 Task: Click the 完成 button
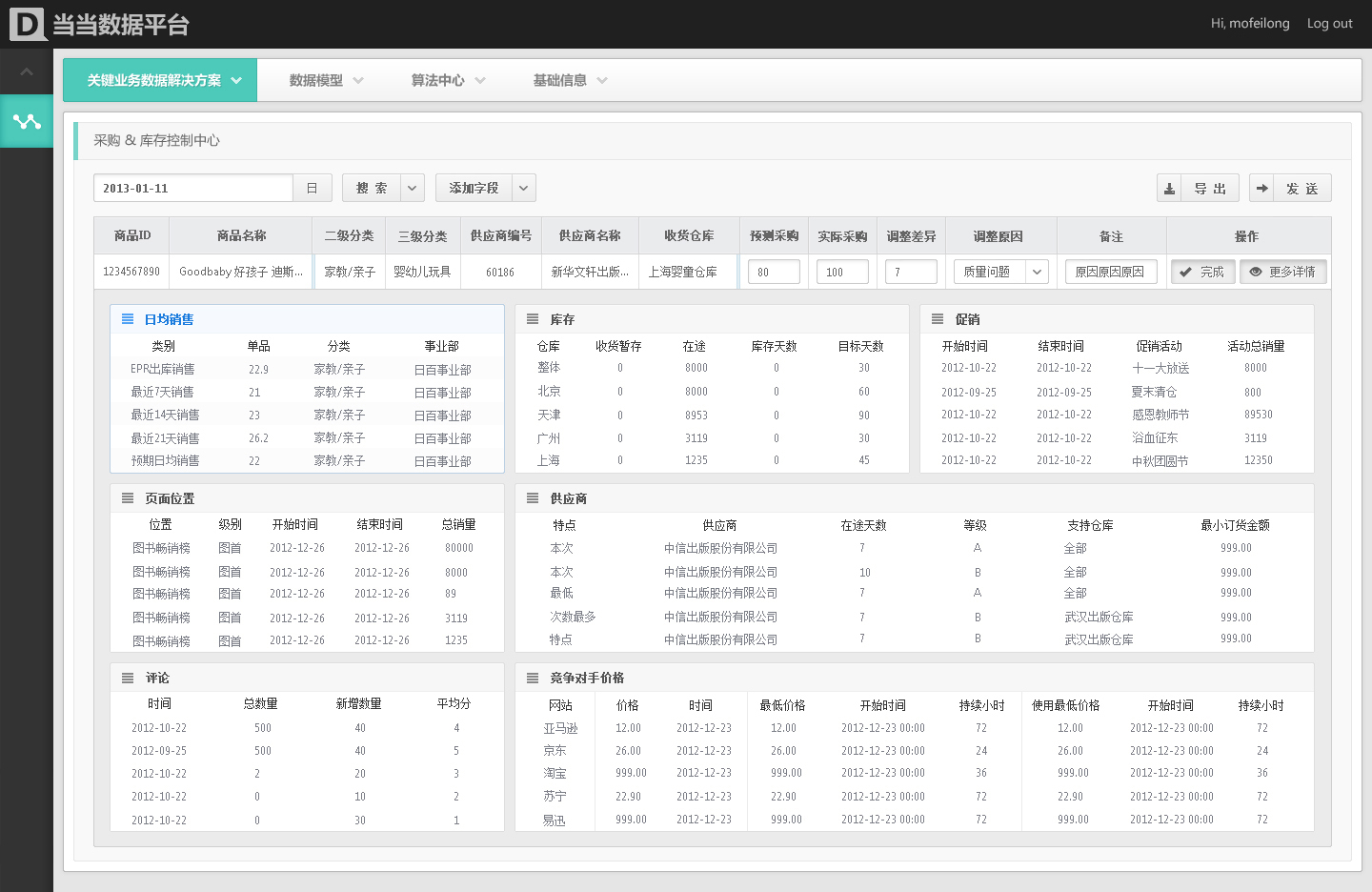tap(1203, 272)
